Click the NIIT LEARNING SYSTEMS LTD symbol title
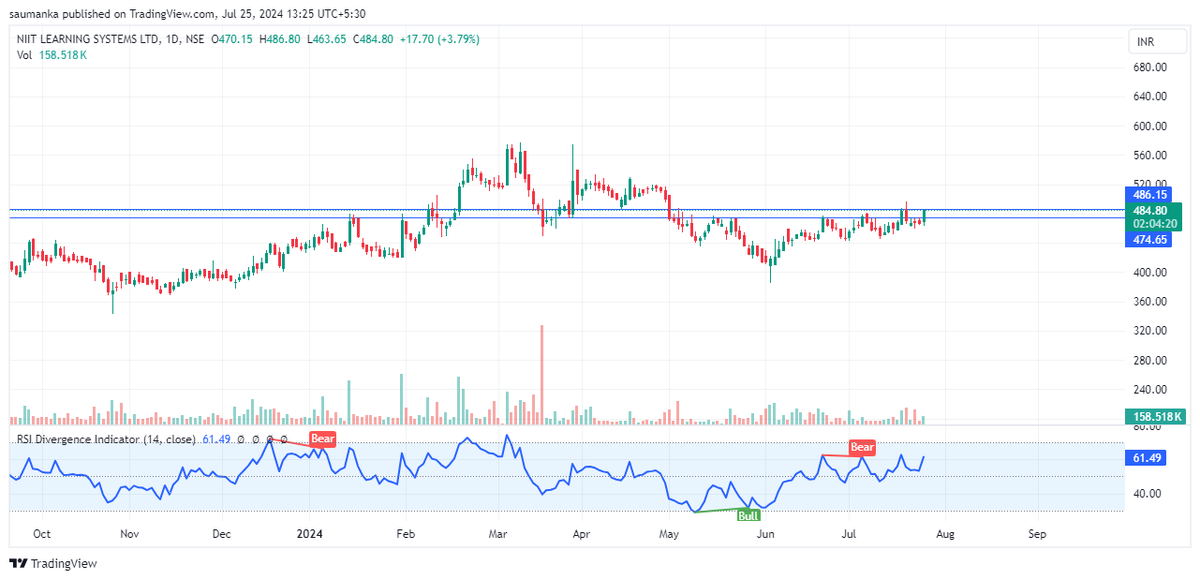The width and height of the screenshot is (1200, 580). point(87,39)
